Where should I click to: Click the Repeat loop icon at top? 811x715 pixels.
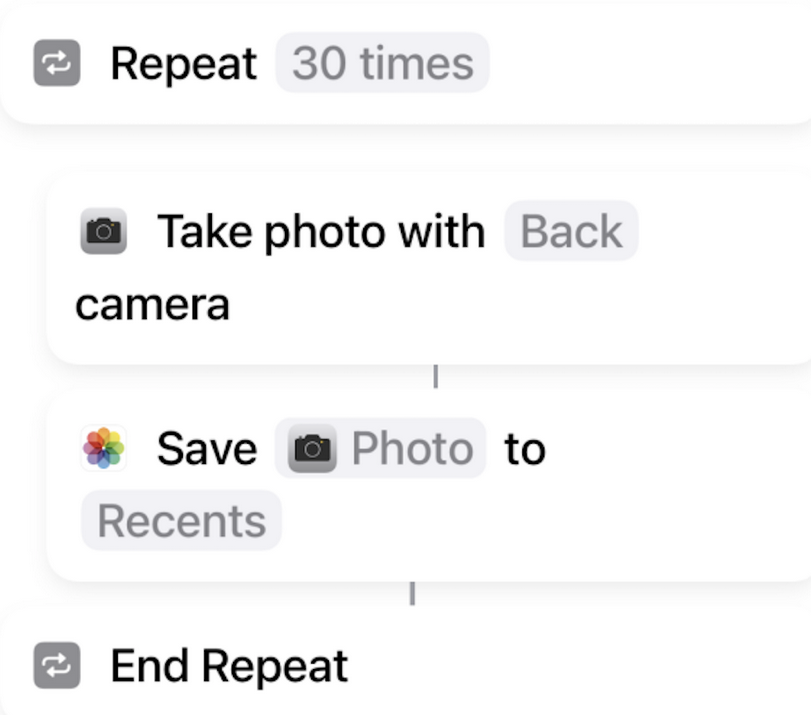click(x=56, y=64)
